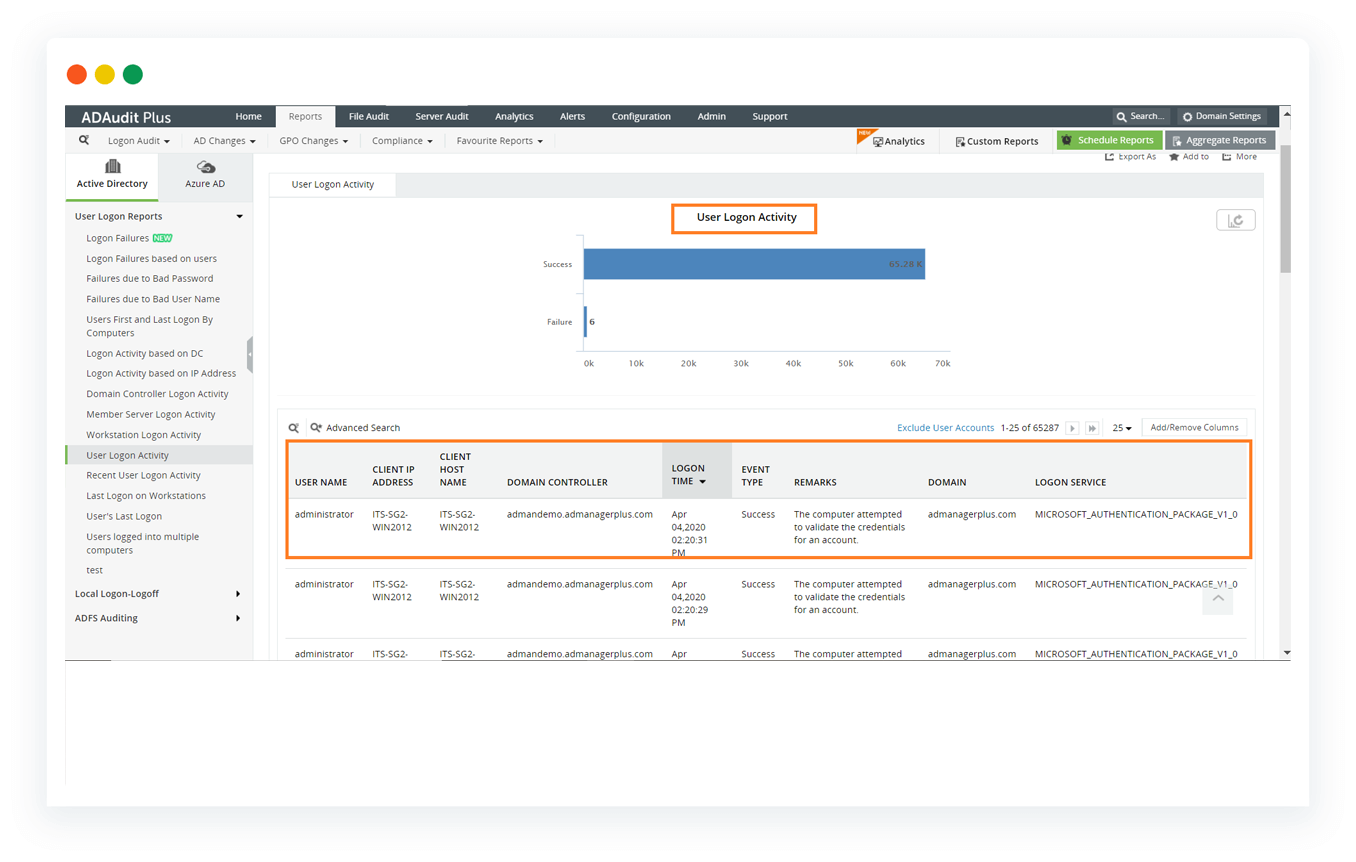Image resolution: width=1356 pixels, height=862 pixels.
Task: Click the table search magnifier icon
Action: 294,428
